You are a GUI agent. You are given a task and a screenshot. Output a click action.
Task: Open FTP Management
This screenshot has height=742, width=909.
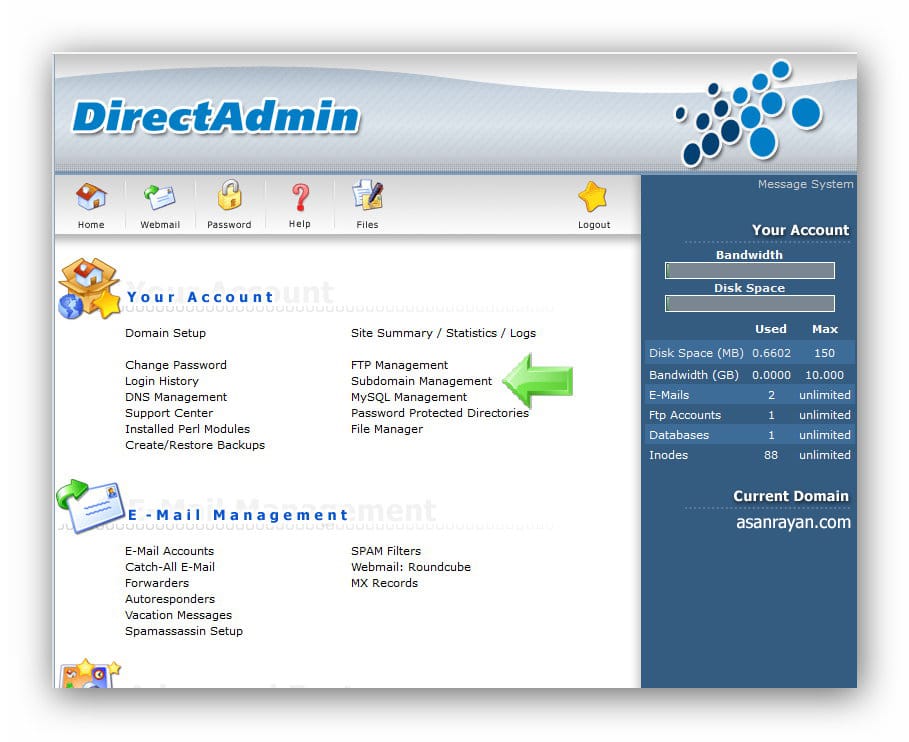tap(399, 365)
